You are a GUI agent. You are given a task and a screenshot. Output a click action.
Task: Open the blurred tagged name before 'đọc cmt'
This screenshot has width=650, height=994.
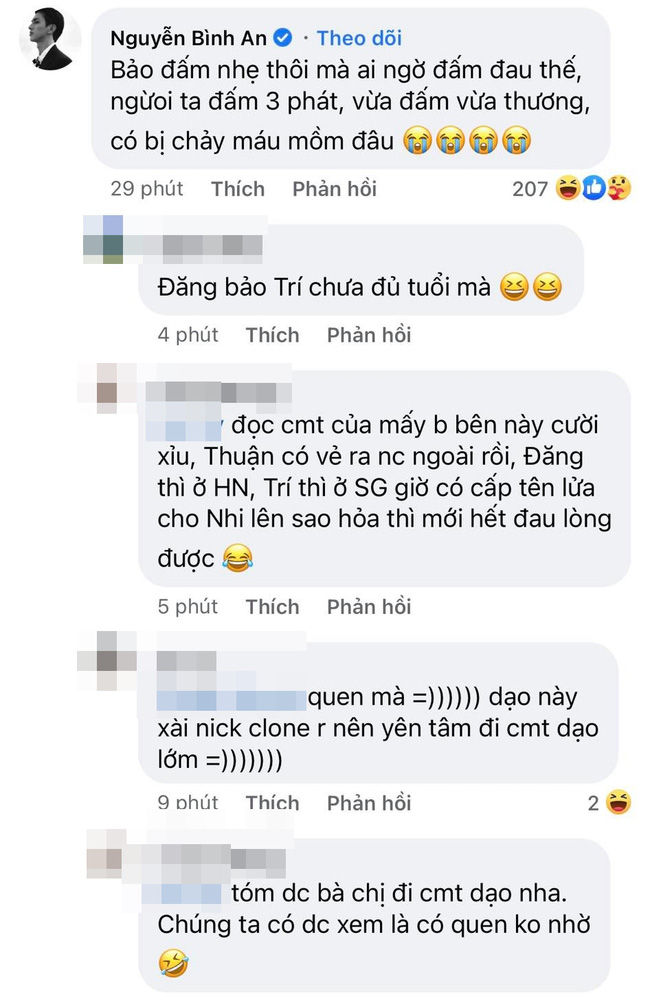coord(184,425)
